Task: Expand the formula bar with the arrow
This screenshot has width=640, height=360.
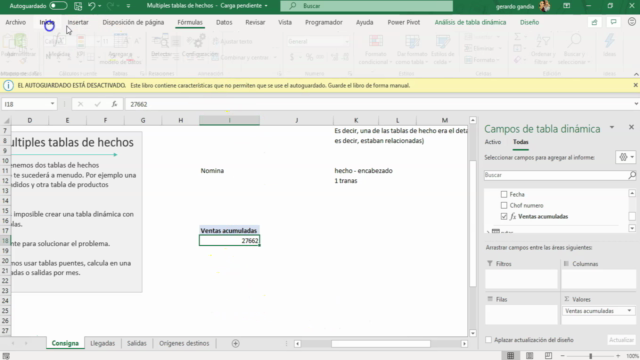Action: point(636,104)
